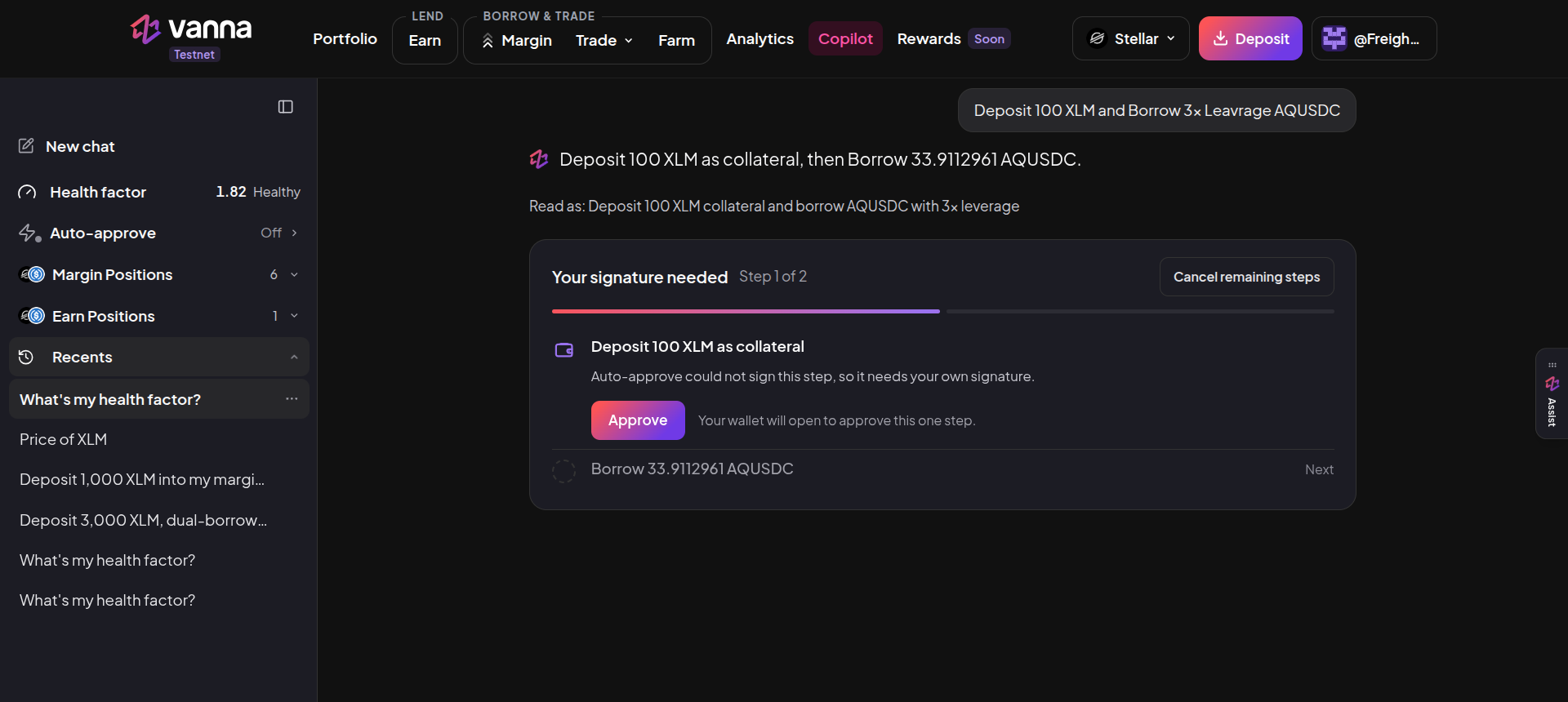
Task: Open options for selected health factor chat
Action: (292, 398)
